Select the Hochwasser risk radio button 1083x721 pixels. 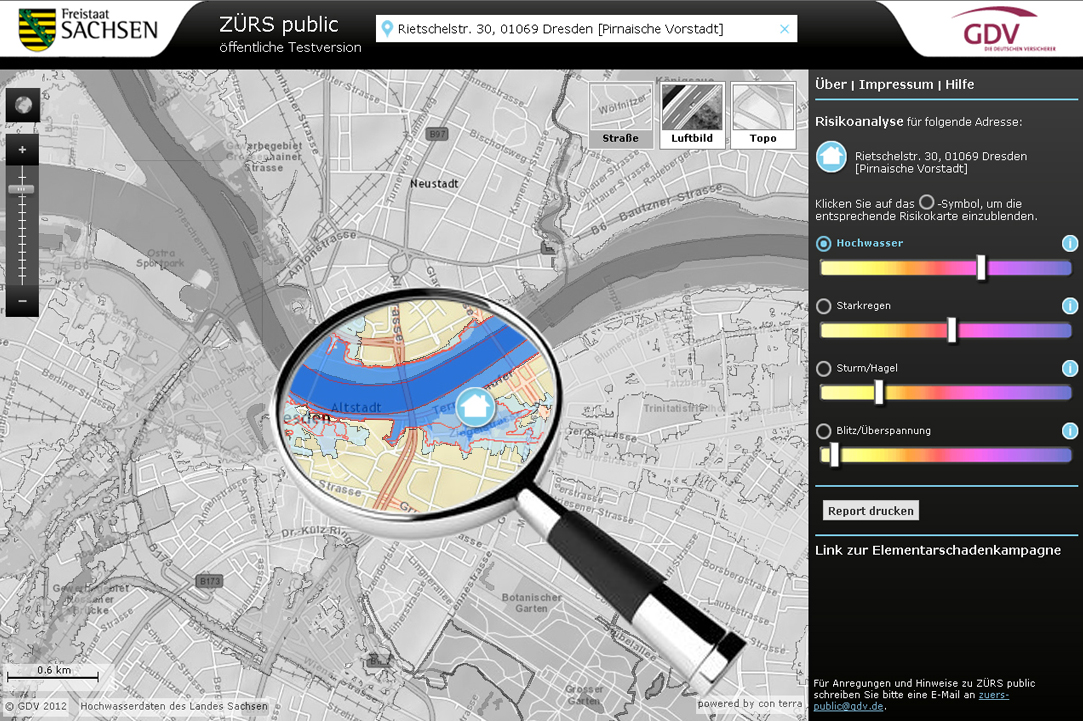coord(823,244)
